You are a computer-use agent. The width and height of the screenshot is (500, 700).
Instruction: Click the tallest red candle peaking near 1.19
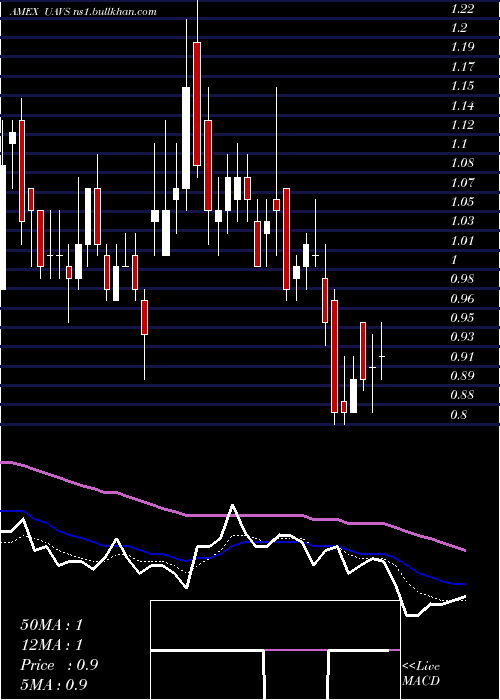(x=197, y=104)
